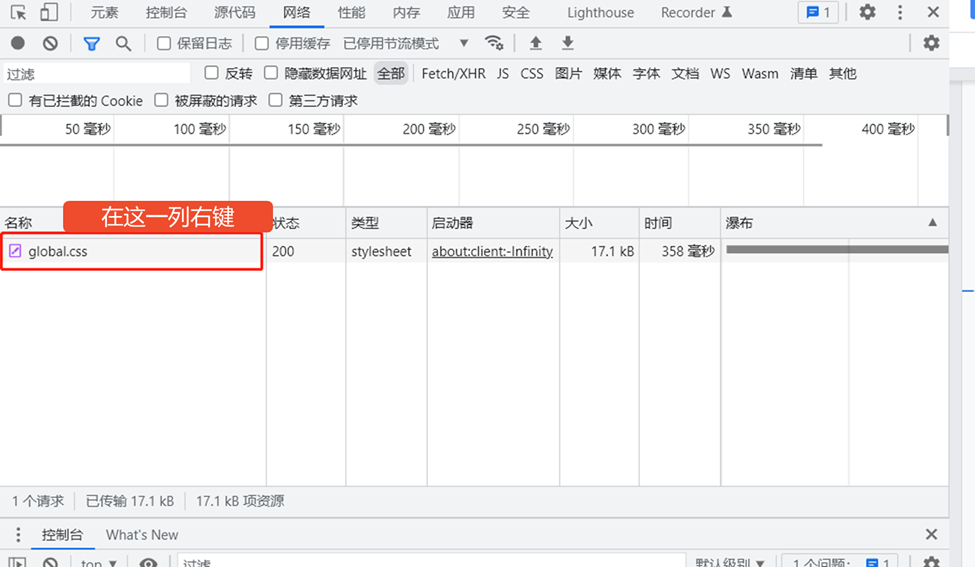Screen dimensions: 975x567
Task: Filter requests by Fetch/XHR
Action: point(453,73)
